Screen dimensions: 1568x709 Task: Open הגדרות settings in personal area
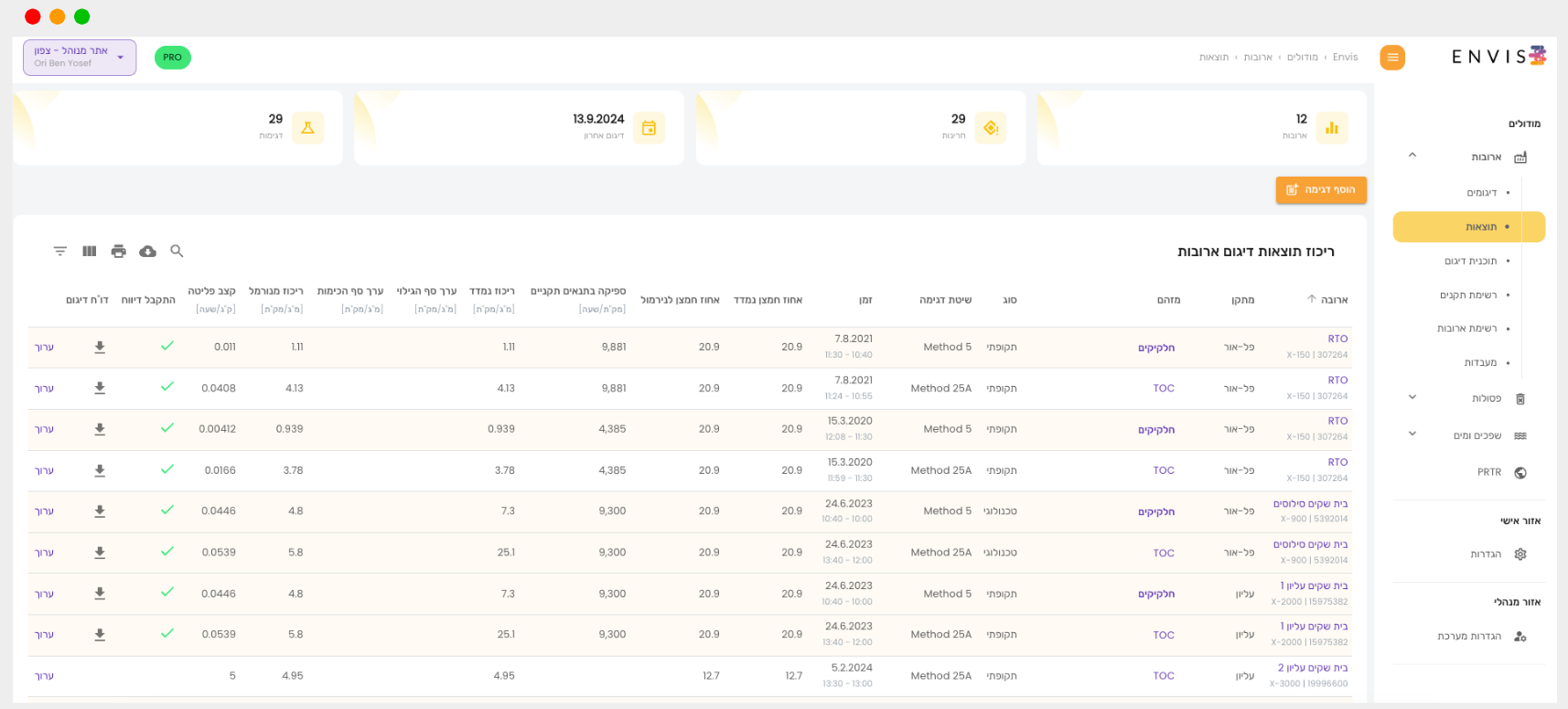(x=1486, y=554)
